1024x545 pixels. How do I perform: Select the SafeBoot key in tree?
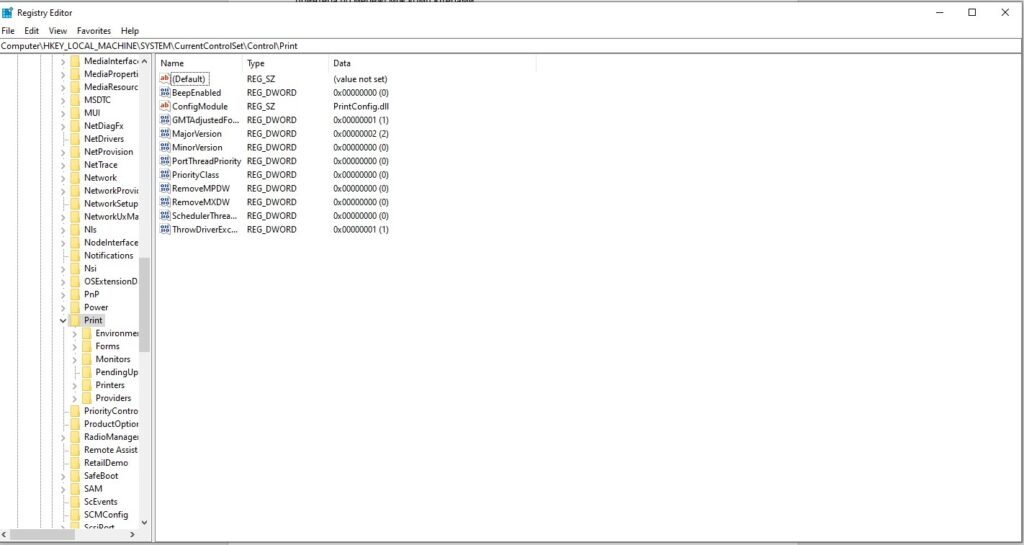101,476
